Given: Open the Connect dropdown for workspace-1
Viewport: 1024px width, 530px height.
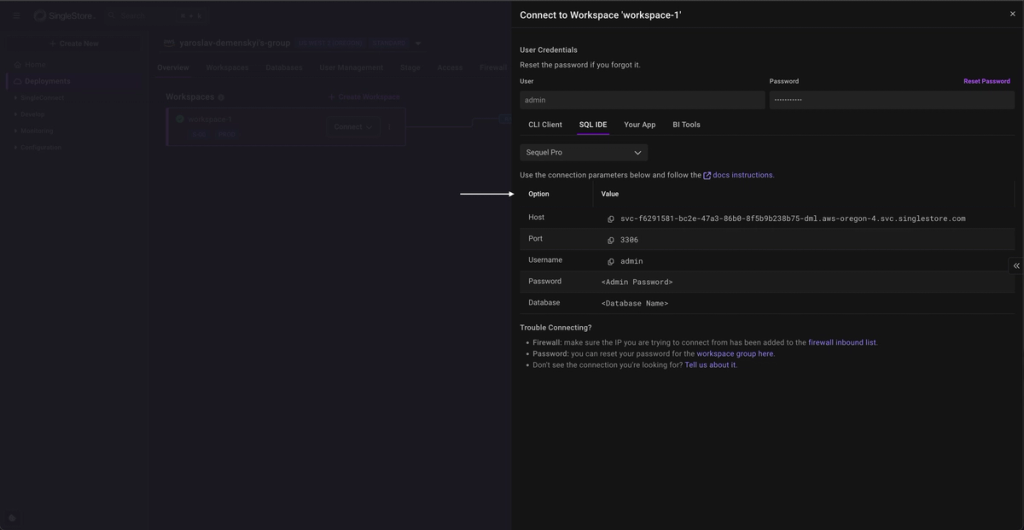Looking at the screenshot, I should pyautogui.click(x=353, y=127).
